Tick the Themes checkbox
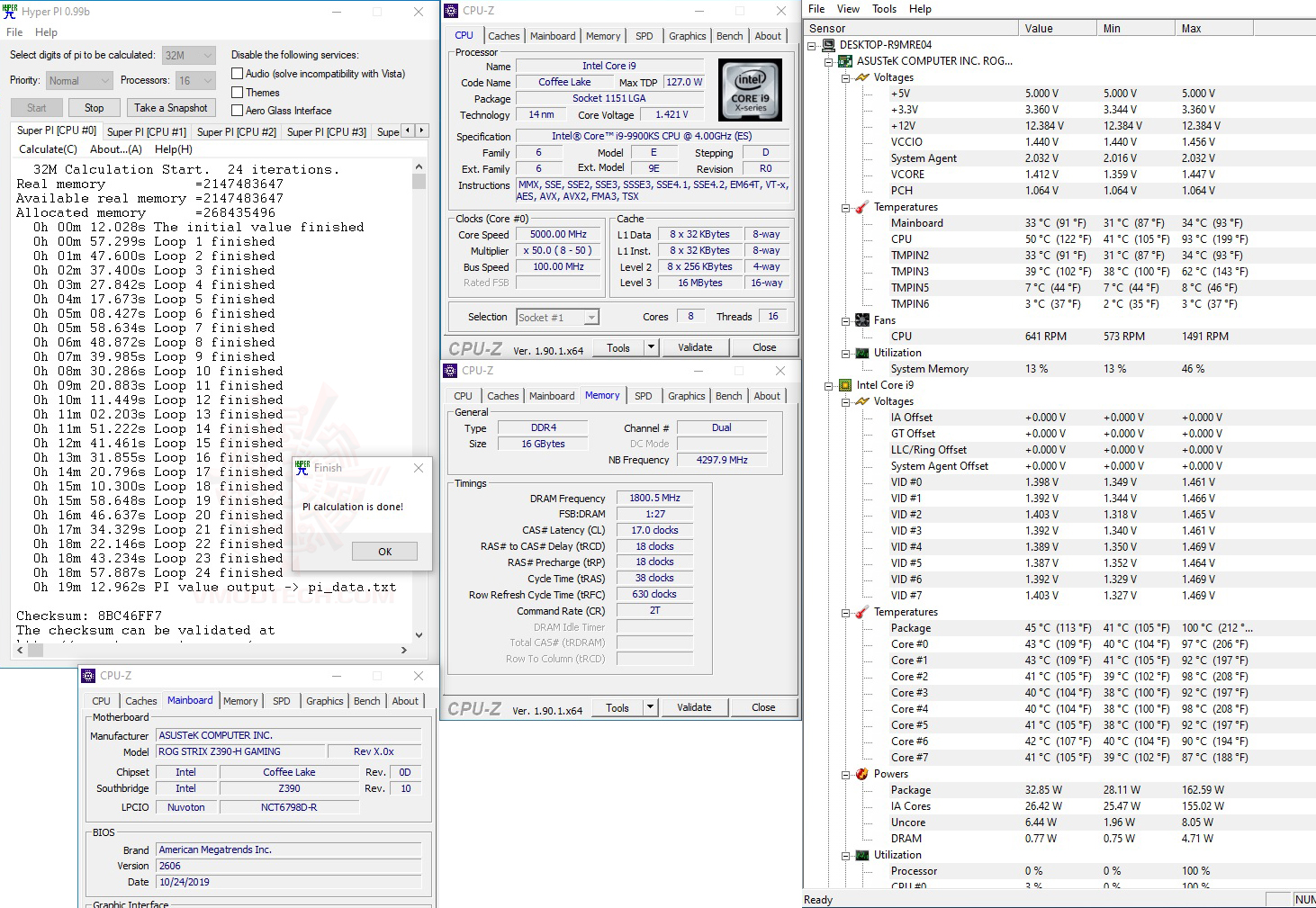The height and width of the screenshot is (908, 1316). 238,92
